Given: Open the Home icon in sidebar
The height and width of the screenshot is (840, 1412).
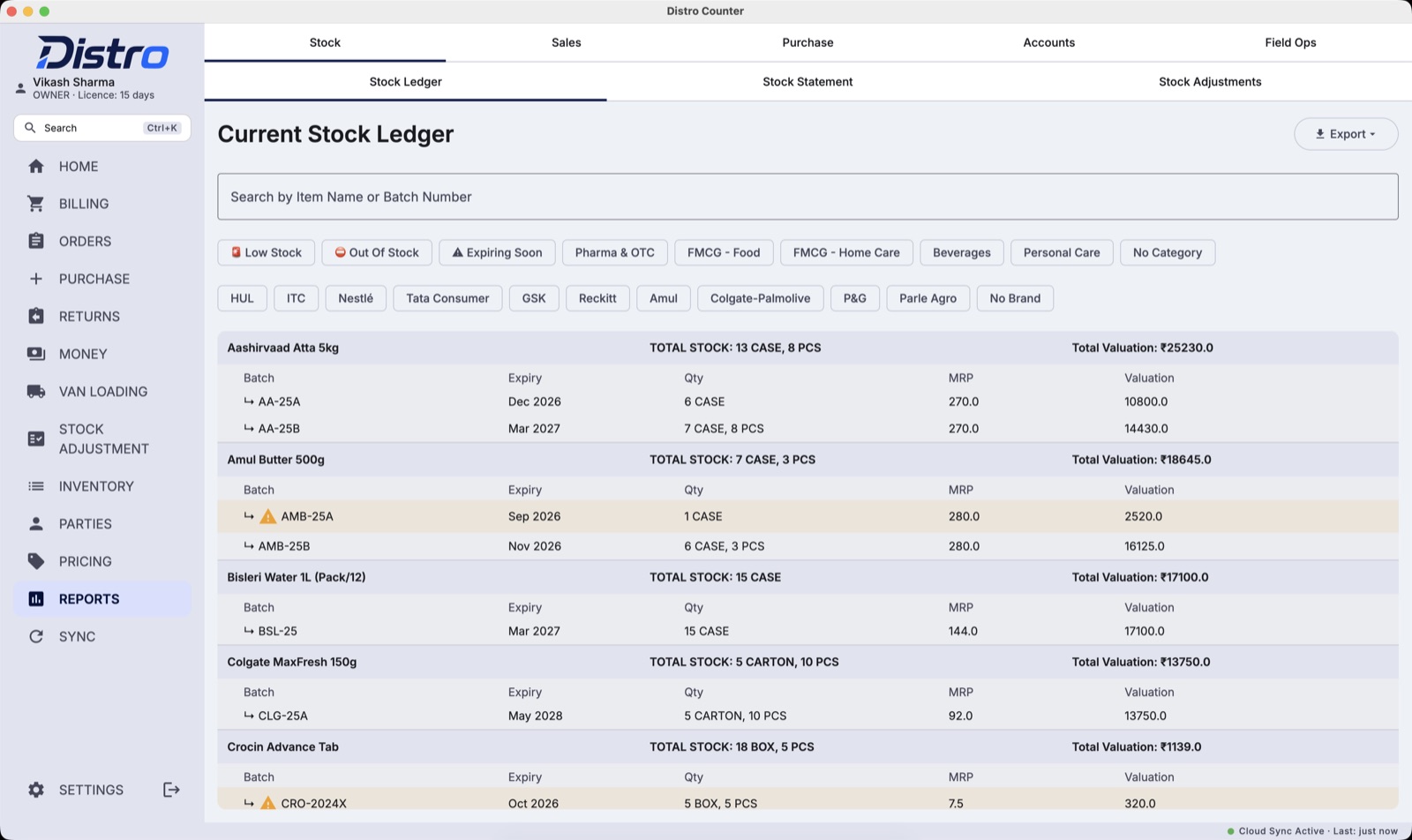Looking at the screenshot, I should [36, 166].
